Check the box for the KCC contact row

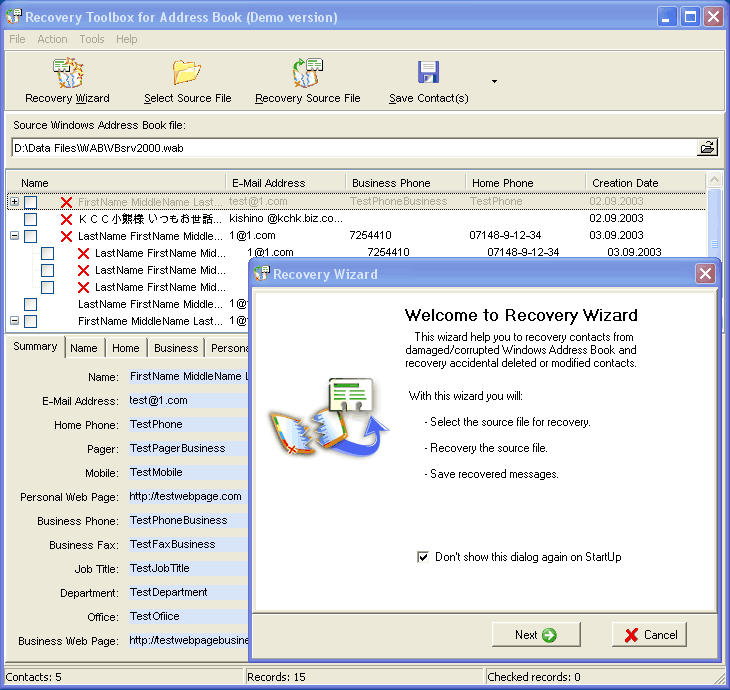(31, 219)
